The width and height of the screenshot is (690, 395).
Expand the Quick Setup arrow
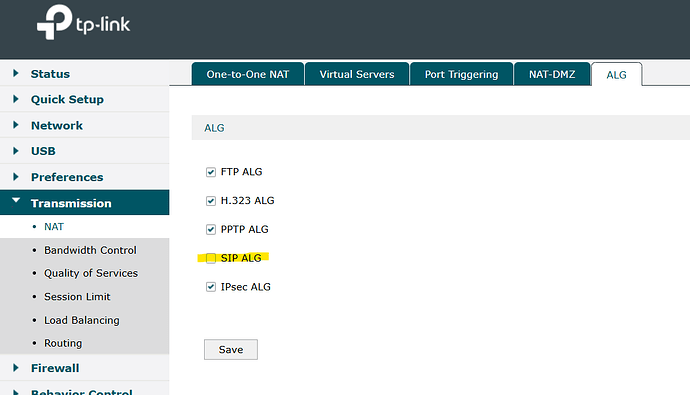16,99
